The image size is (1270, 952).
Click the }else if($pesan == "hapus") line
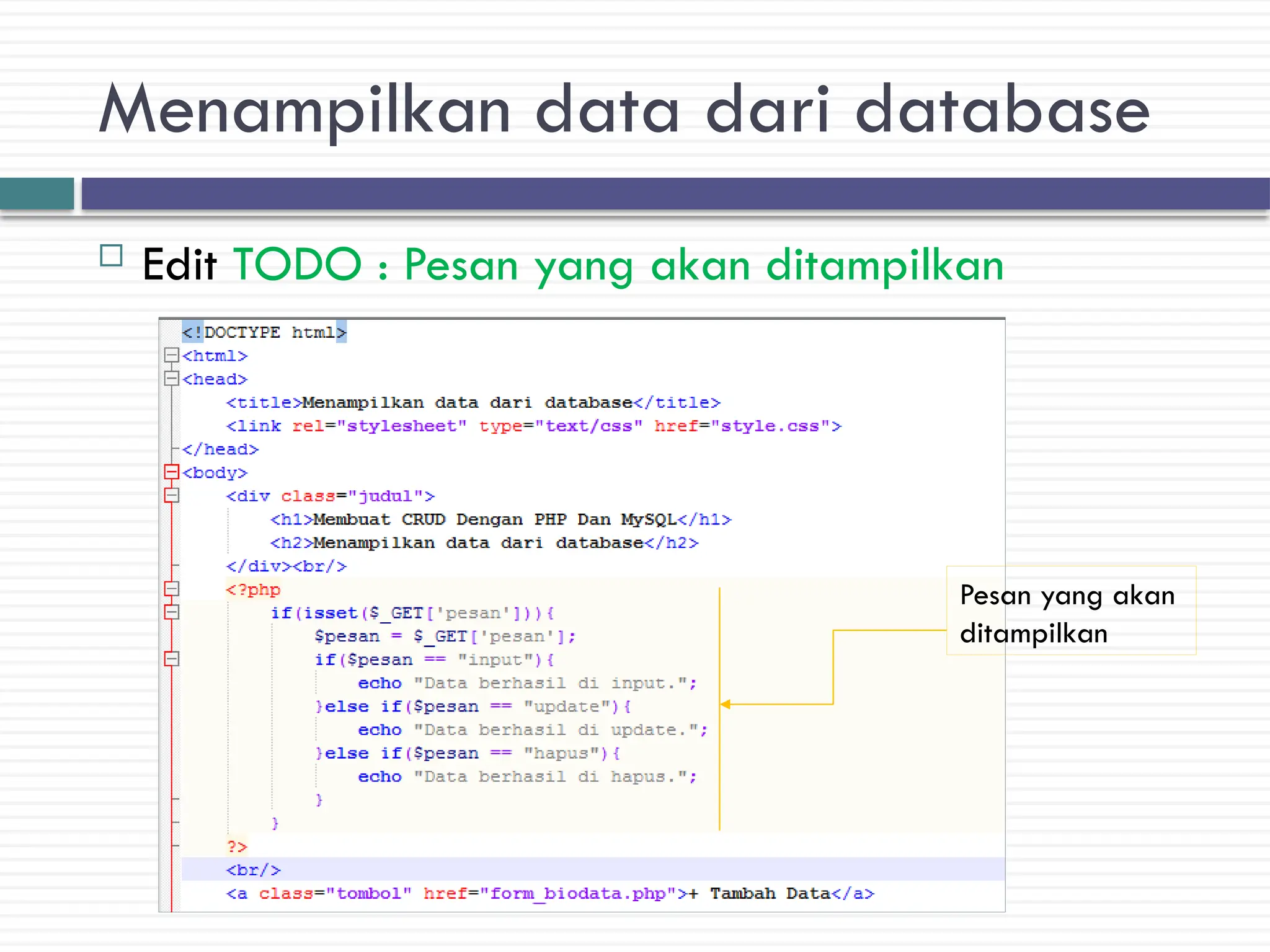coord(468,754)
